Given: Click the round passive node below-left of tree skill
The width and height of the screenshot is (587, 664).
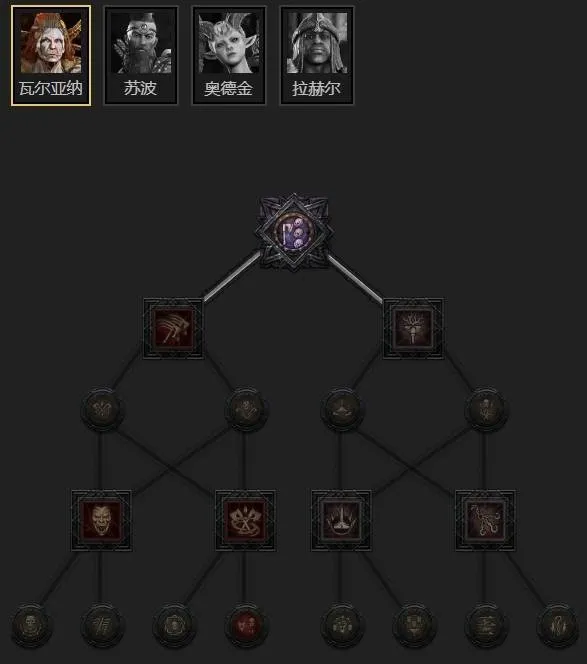Looking at the screenshot, I should pyautogui.click(x=342, y=409).
